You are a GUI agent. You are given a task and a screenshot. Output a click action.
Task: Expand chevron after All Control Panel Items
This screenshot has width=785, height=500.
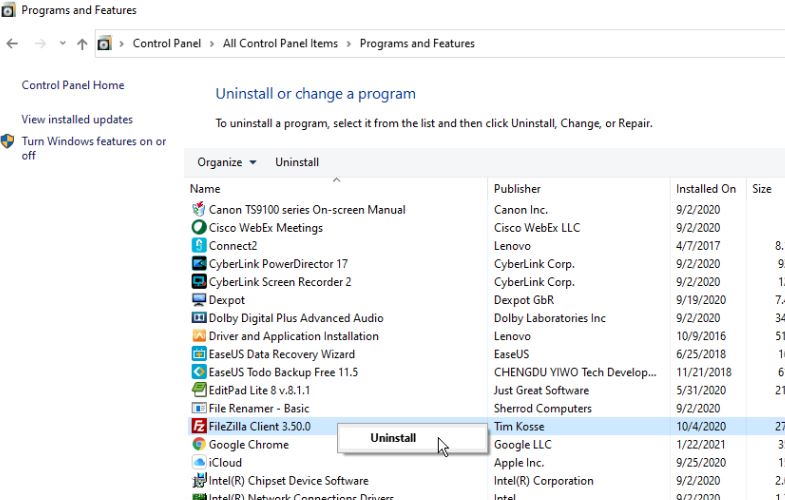pyautogui.click(x=348, y=44)
